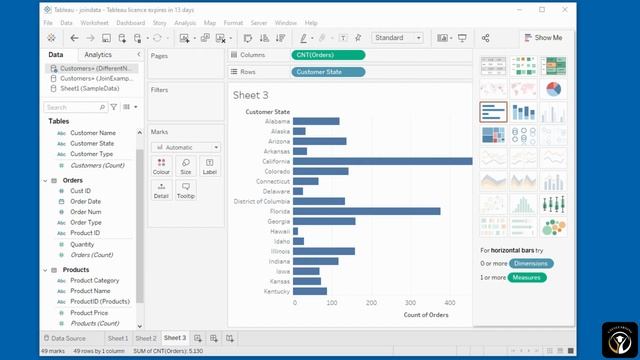Open the Label marks card
Screen dimensions: 640x360
pos(210,167)
